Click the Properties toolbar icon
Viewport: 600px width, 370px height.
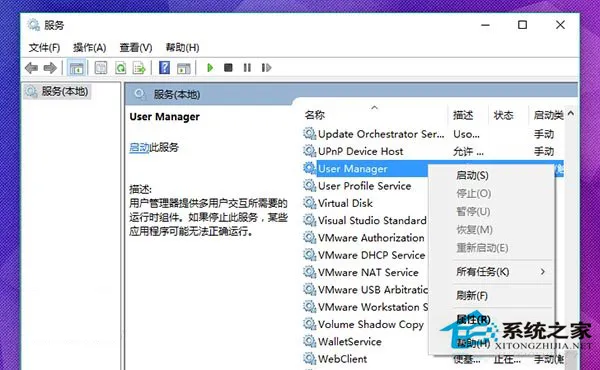point(101,68)
